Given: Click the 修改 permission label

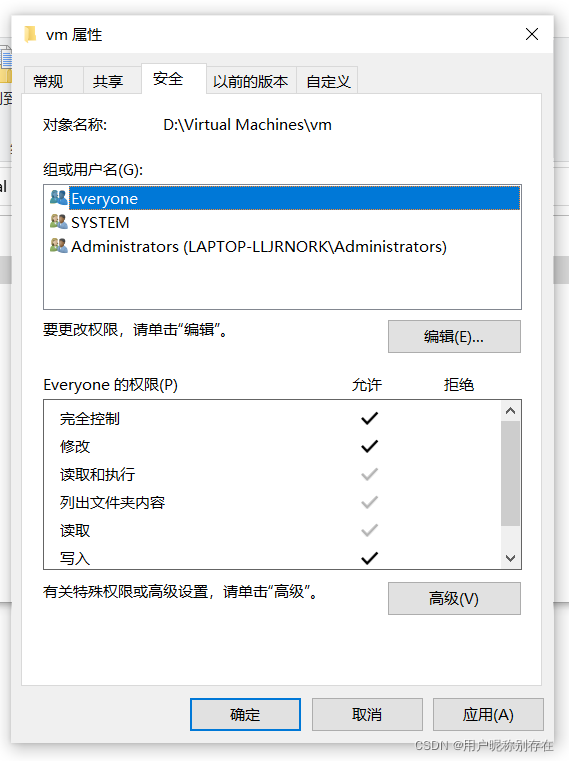Looking at the screenshot, I should click(75, 447).
